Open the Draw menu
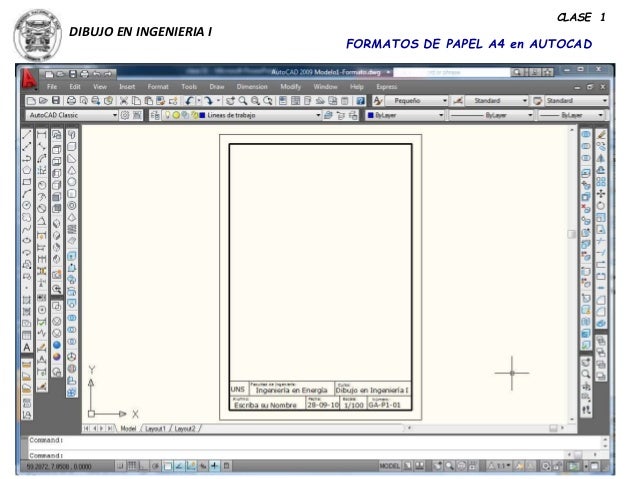The width and height of the screenshot is (638, 479). (x=217, y=87)
